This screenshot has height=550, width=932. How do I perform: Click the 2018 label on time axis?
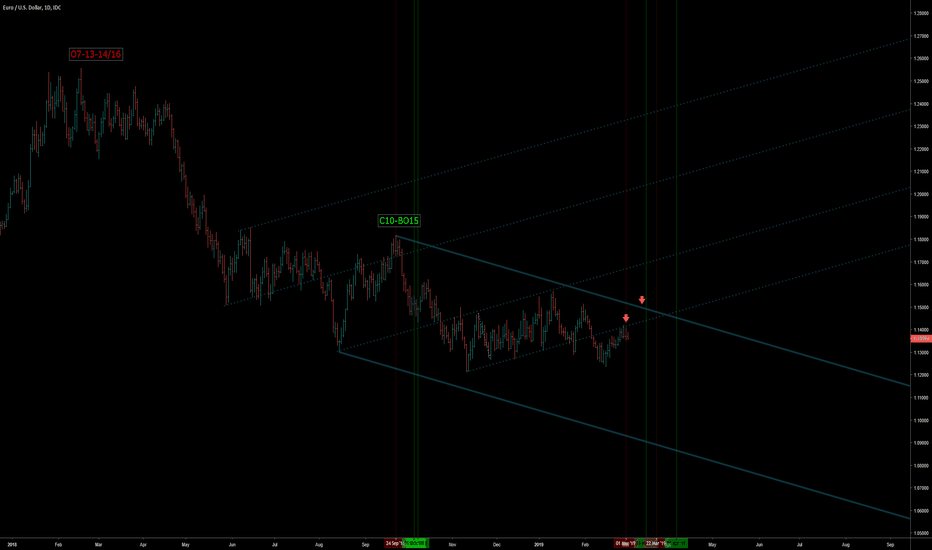[x=12, y=544]
